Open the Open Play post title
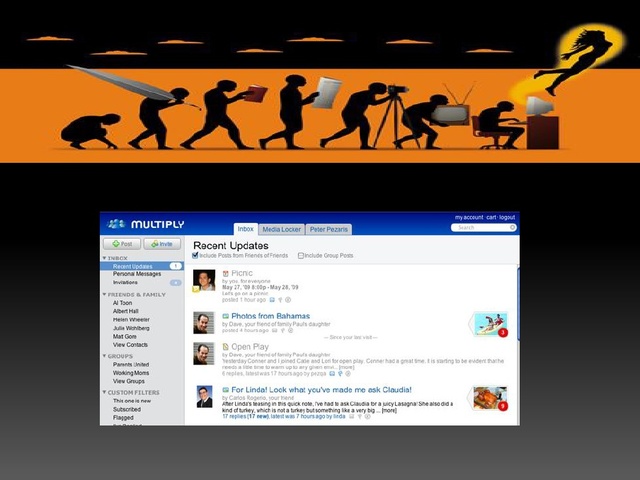 click(250, 347)
